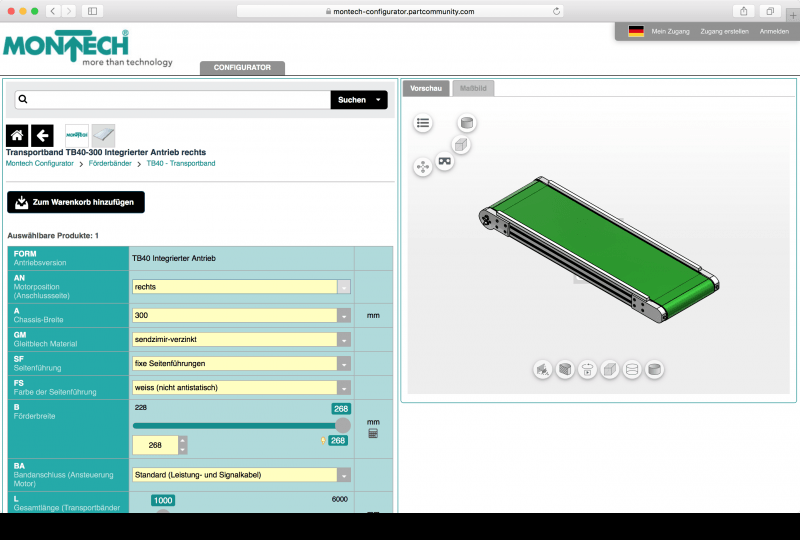Click the Safari address bar
The height and width of the screenshot is (540, 800).
pos(400,11)
